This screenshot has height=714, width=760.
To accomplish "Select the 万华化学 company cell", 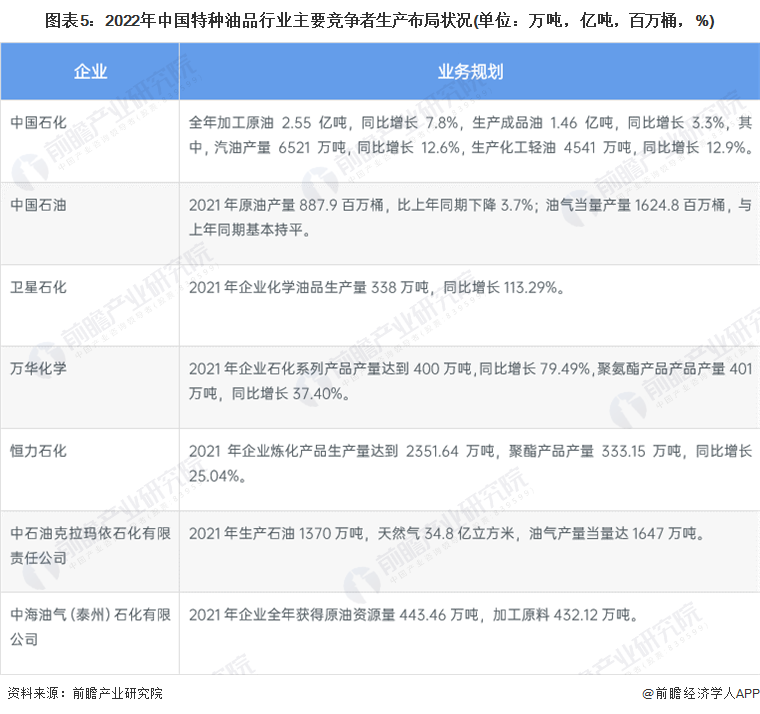I will pos(38,369).
